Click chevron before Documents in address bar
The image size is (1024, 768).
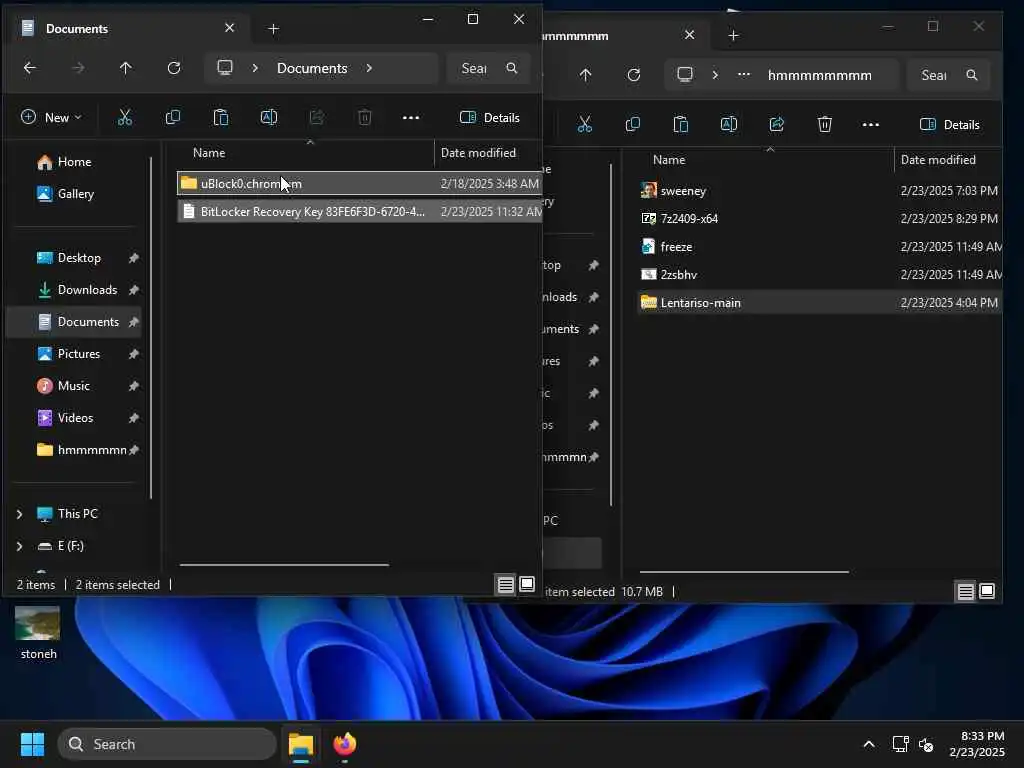[x=255, y=68]
